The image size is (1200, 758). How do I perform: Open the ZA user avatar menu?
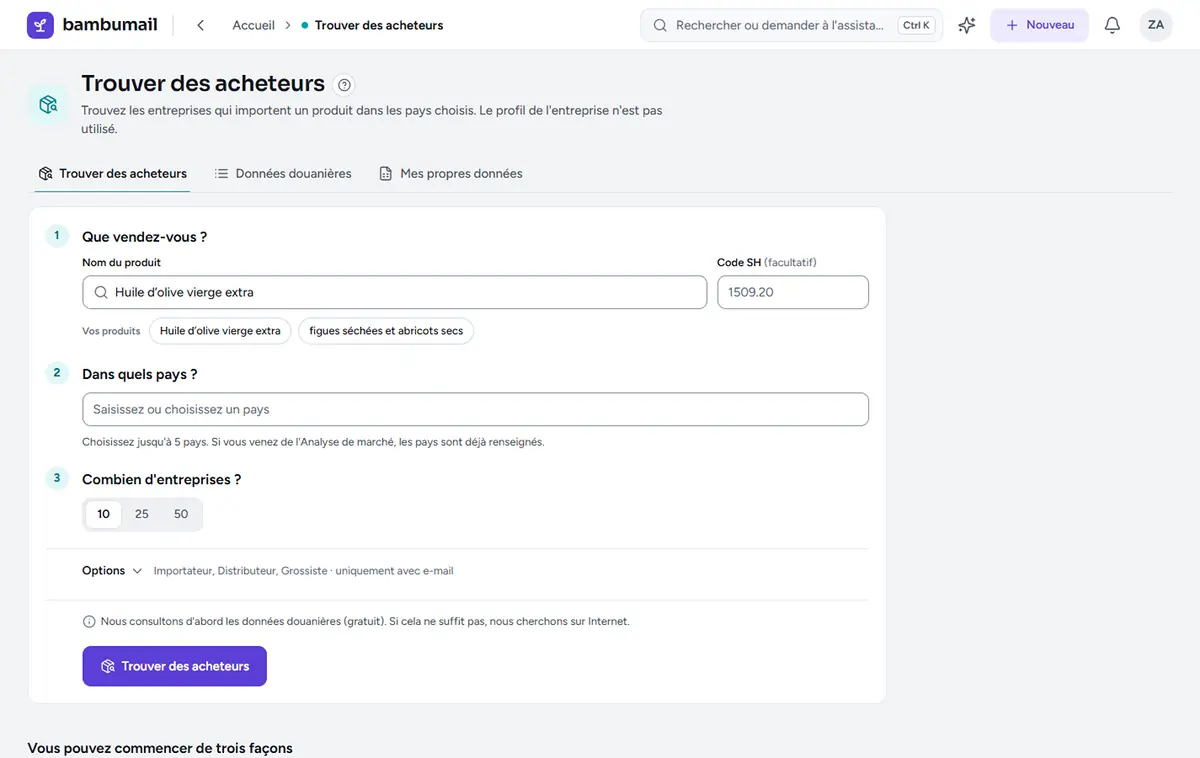[1156, 25]
